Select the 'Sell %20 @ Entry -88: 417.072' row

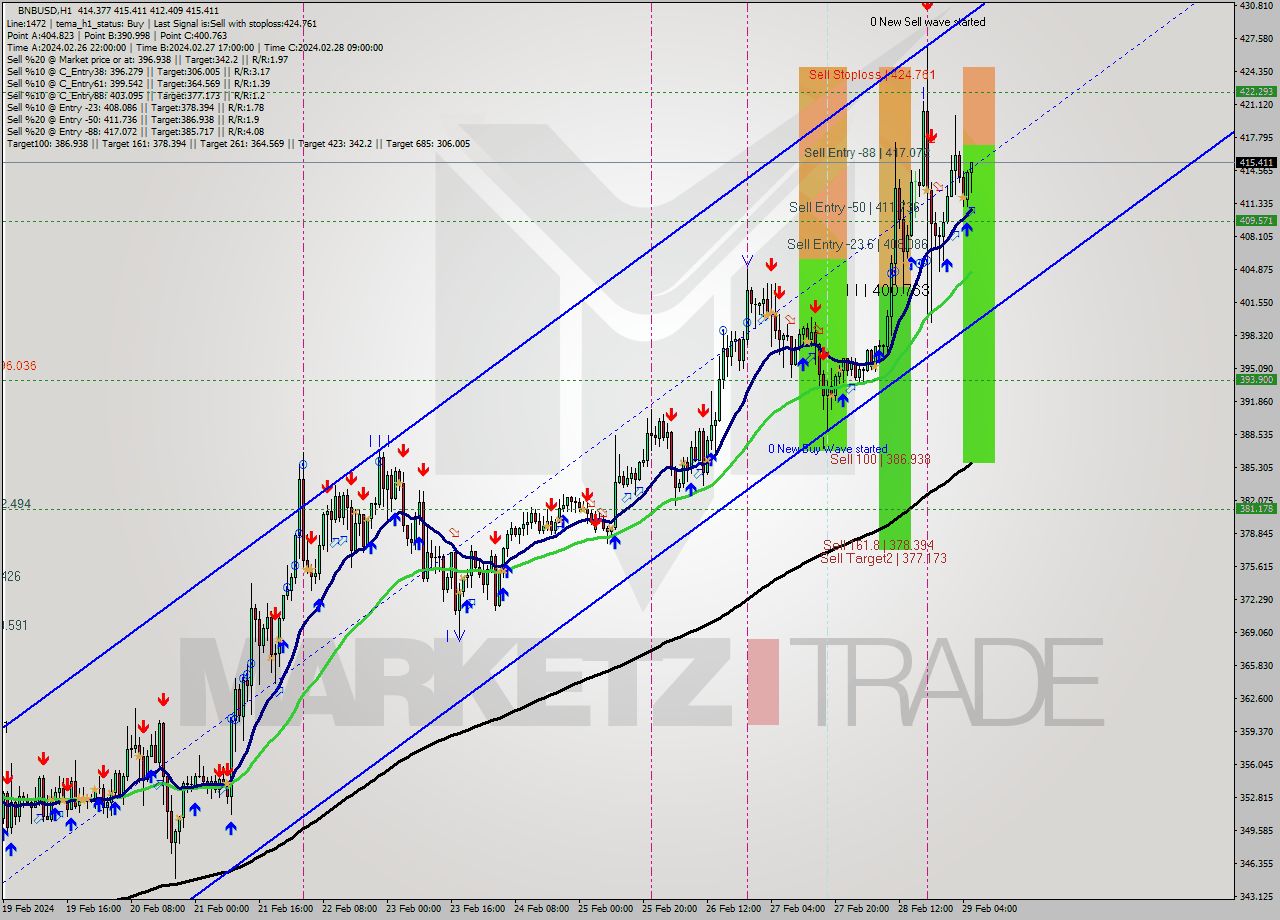click(135, 131)
